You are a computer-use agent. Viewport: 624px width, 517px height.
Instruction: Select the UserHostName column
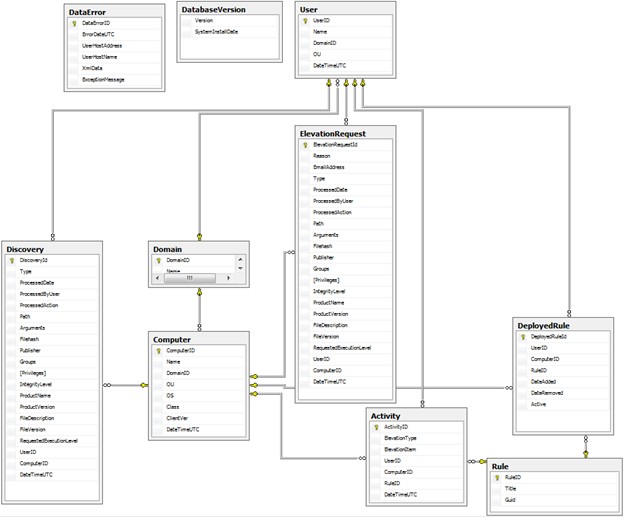click(x=115, y=57)
